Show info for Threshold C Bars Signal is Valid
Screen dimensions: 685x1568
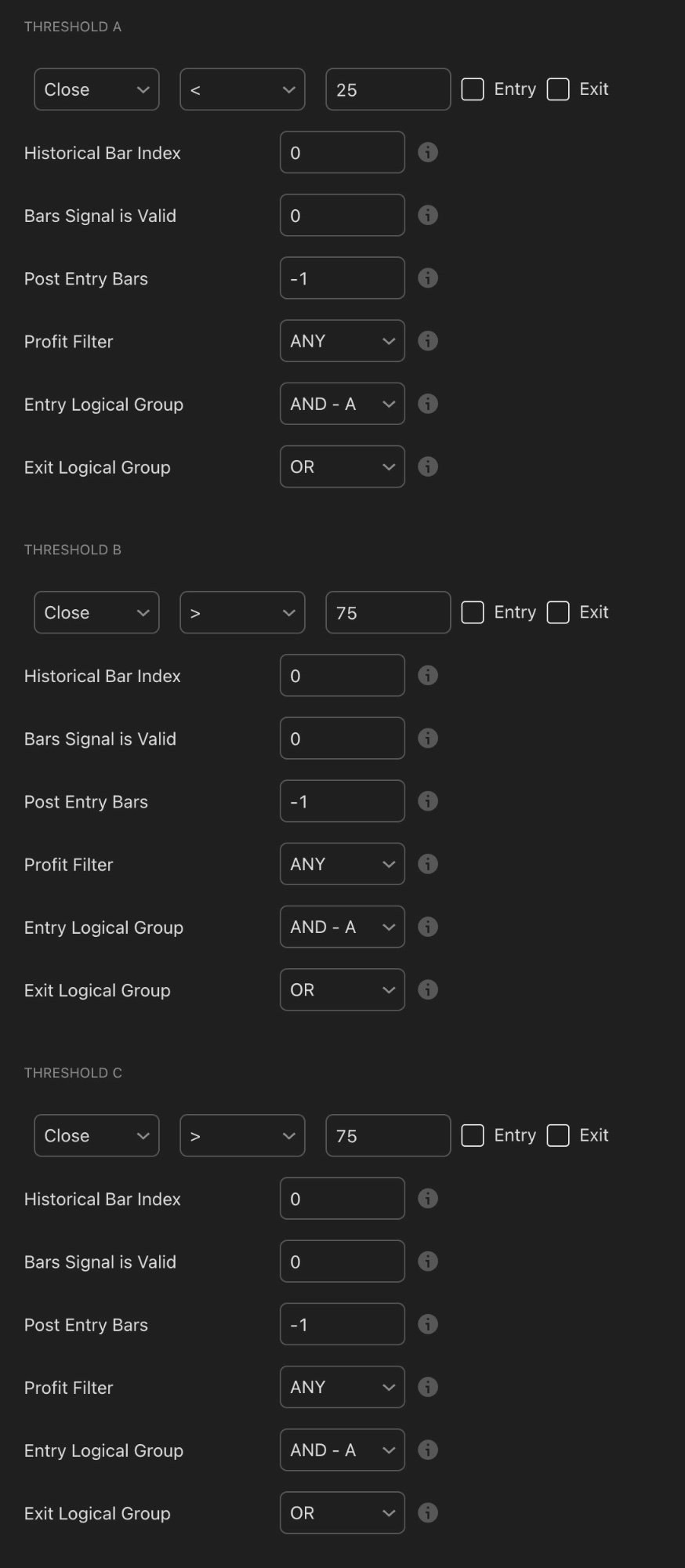(428, 1261)
